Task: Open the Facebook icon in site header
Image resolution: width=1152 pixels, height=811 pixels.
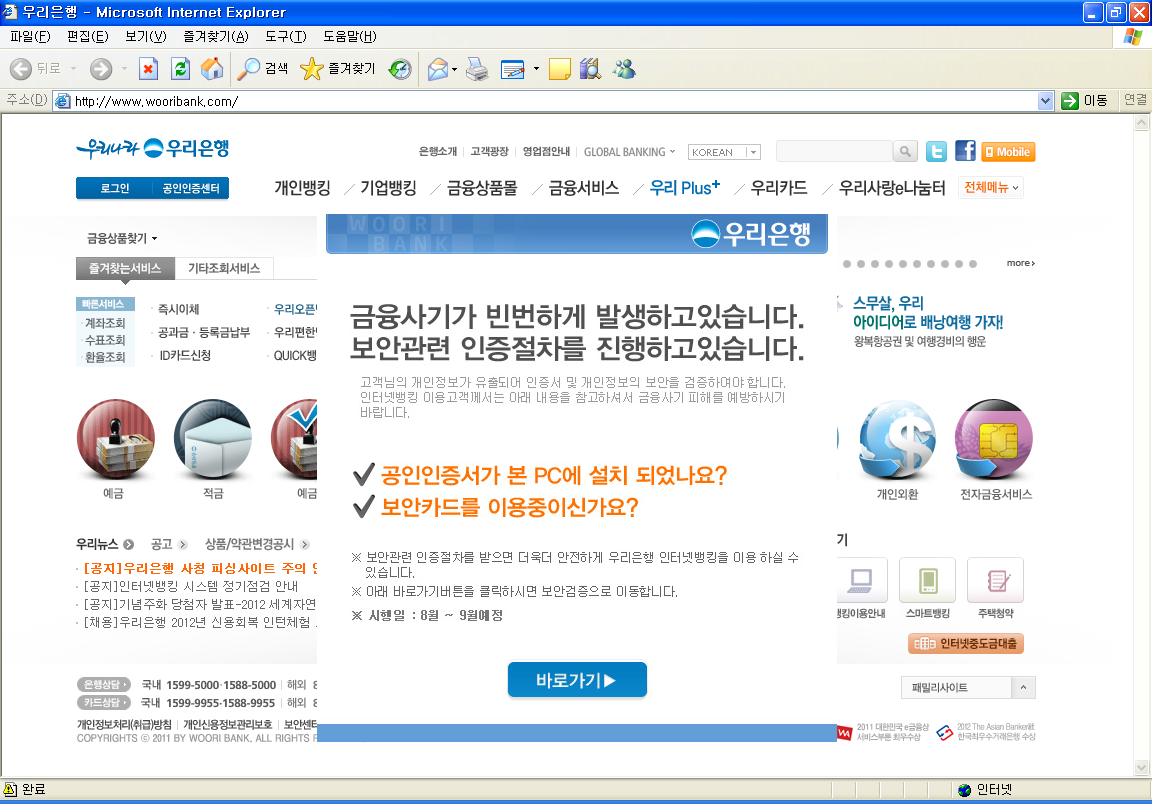Action: pos(965,151)
